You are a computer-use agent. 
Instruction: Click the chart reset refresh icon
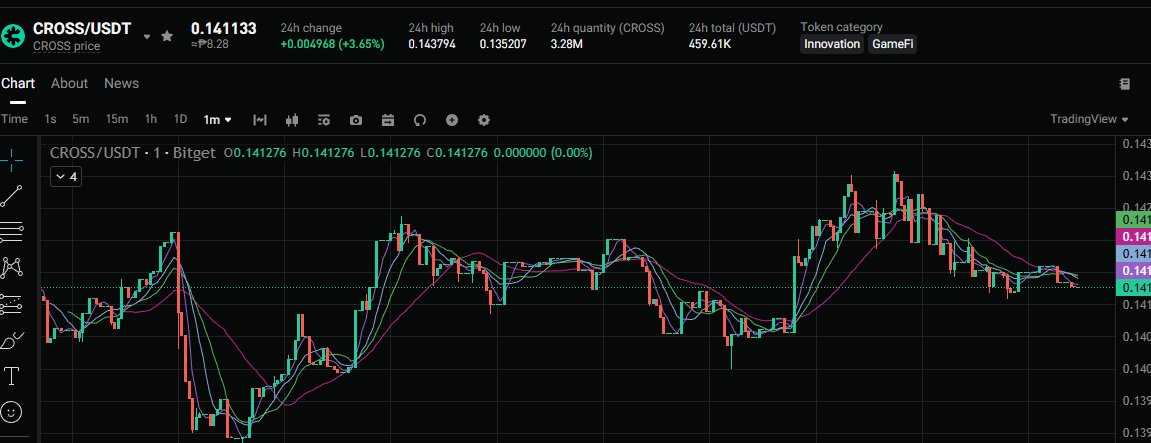420,120
